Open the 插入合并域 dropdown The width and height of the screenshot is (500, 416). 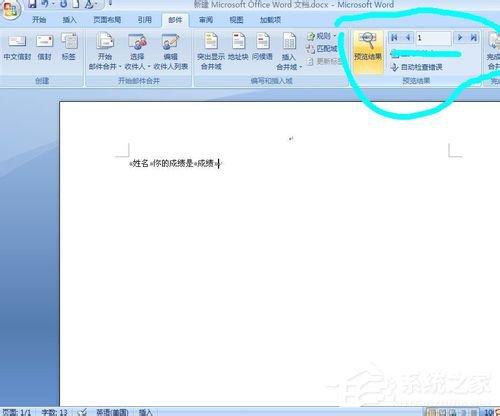tap(289, 52)
